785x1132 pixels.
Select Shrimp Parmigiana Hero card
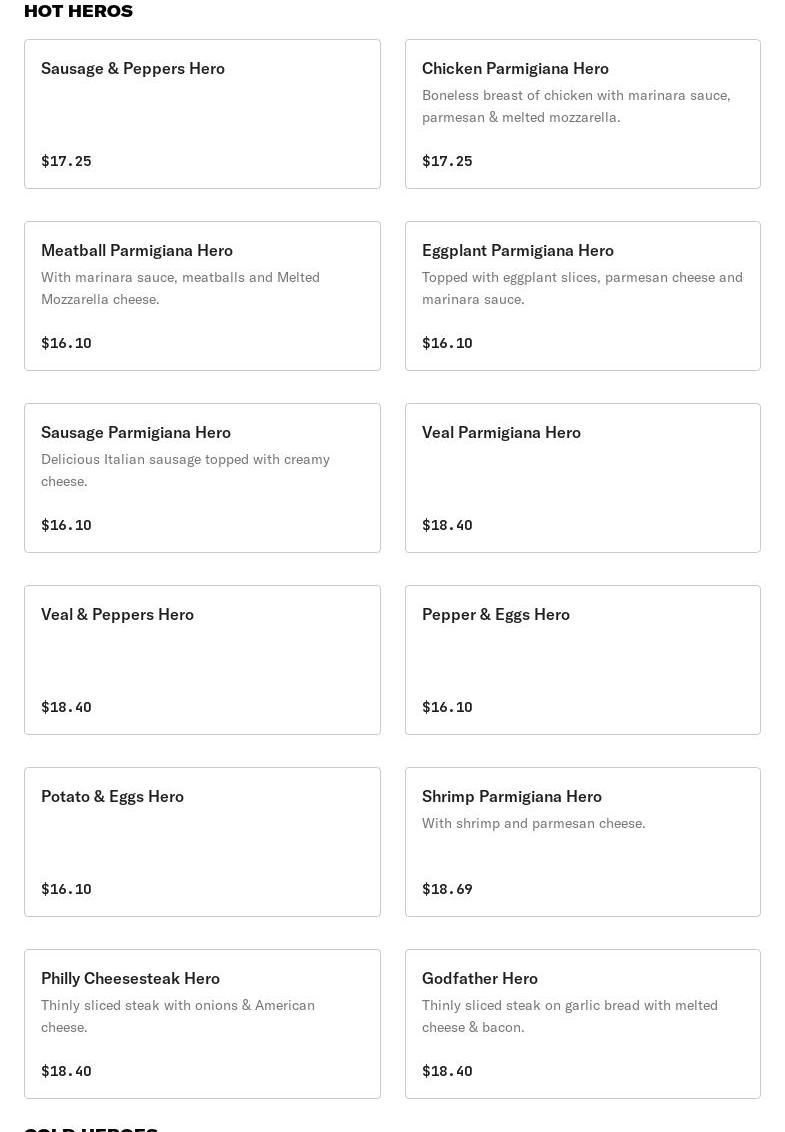point(583,842)
